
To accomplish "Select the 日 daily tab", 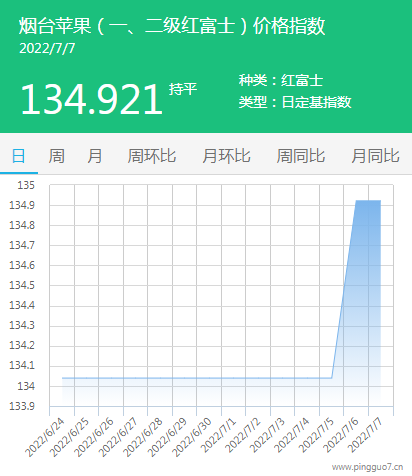I will point(18,156).
